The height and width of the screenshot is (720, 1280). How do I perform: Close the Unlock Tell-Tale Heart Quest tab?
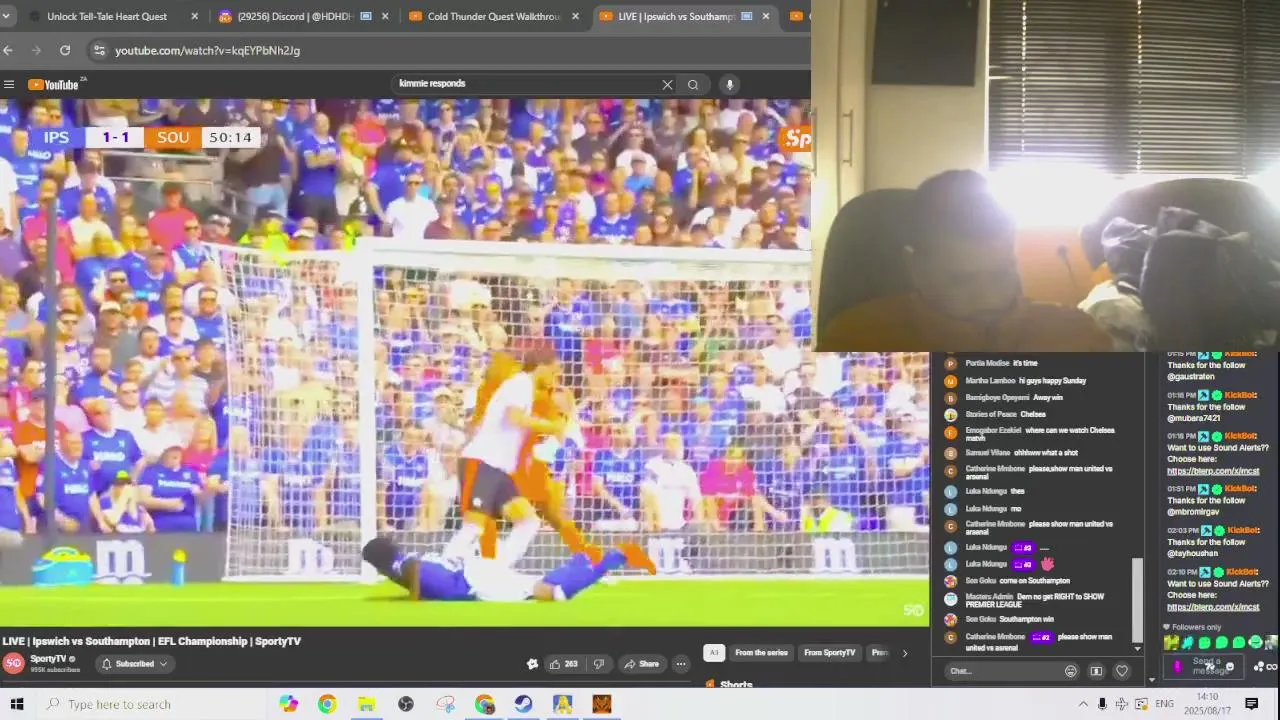coord(194,16)
